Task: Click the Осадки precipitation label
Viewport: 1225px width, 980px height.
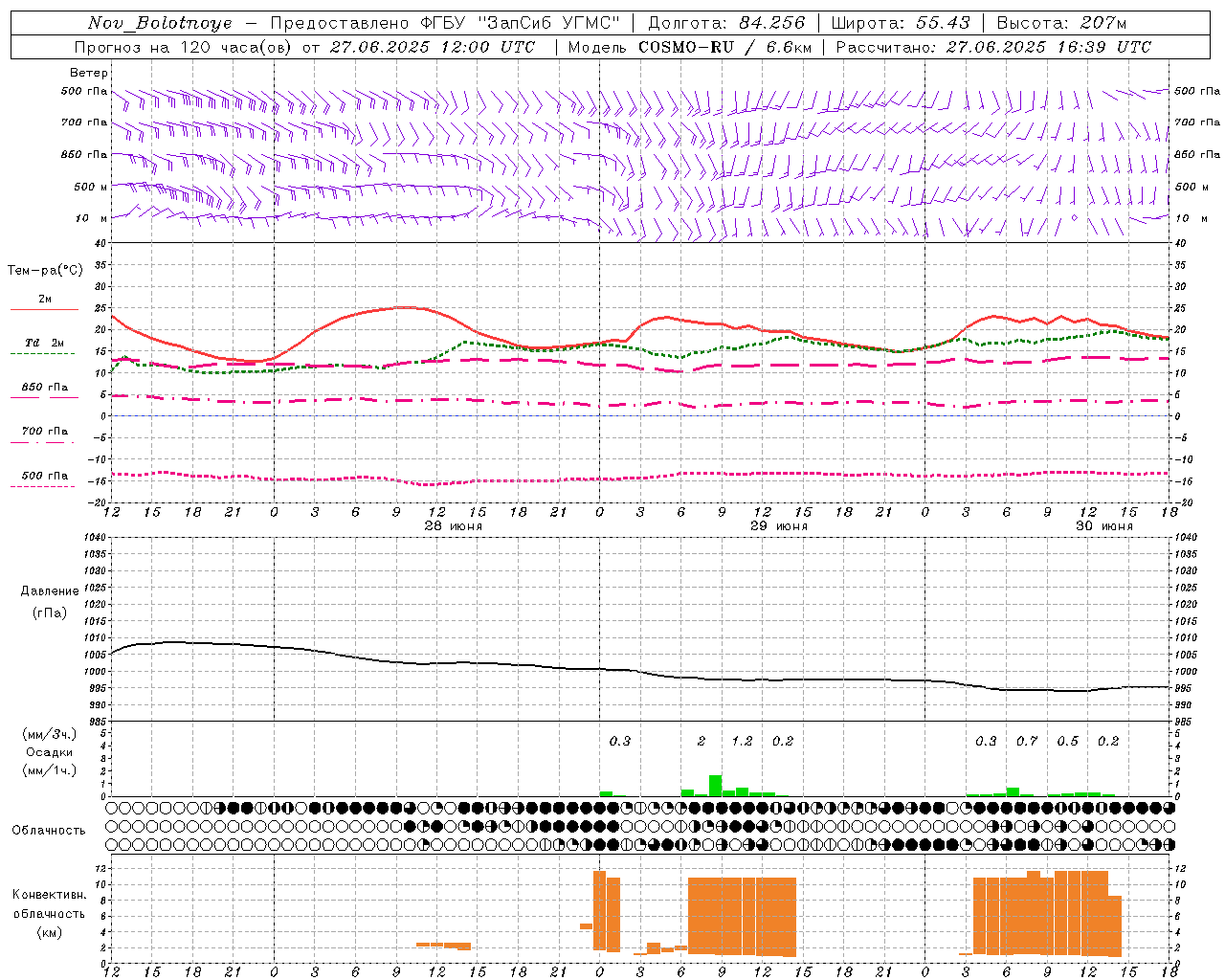Action: [50, 752]
